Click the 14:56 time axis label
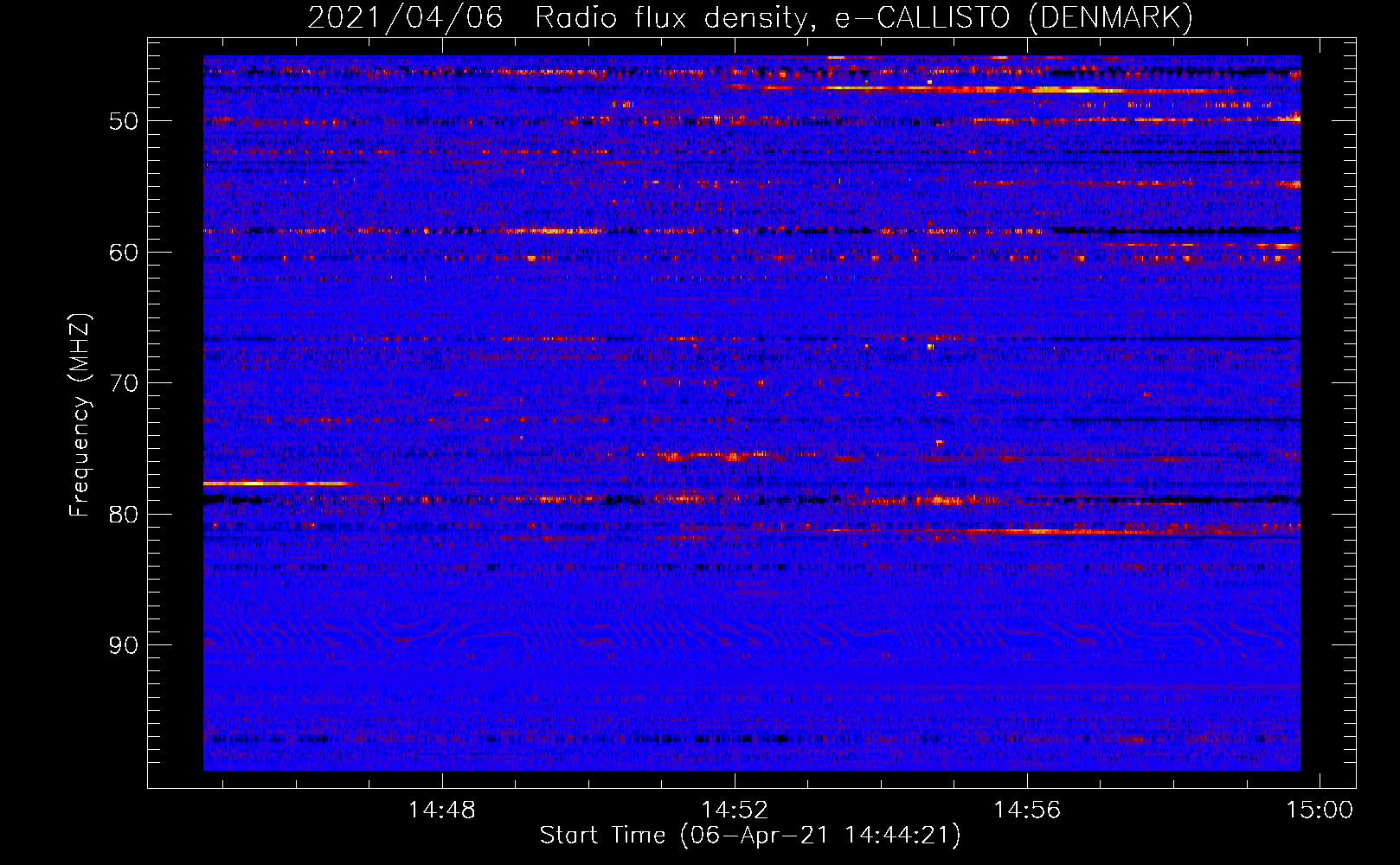The height and width of the screenshot is (865, 1400). [x=1027, y=811]
